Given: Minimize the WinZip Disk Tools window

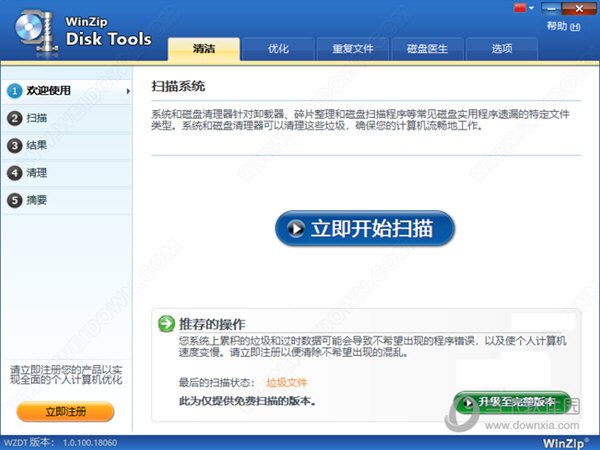Looking at the screenshot, I should click(x=551, y=8).
